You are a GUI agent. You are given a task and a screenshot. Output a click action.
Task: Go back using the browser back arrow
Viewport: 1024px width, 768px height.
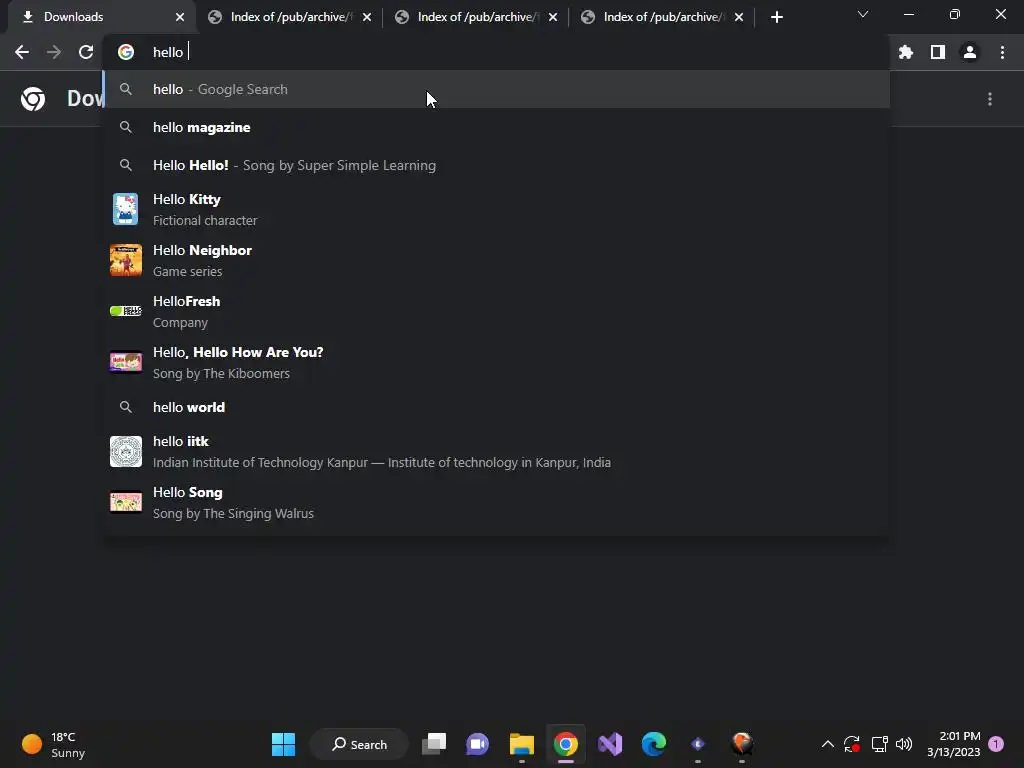pyautogui.click(x=22, y=52)
